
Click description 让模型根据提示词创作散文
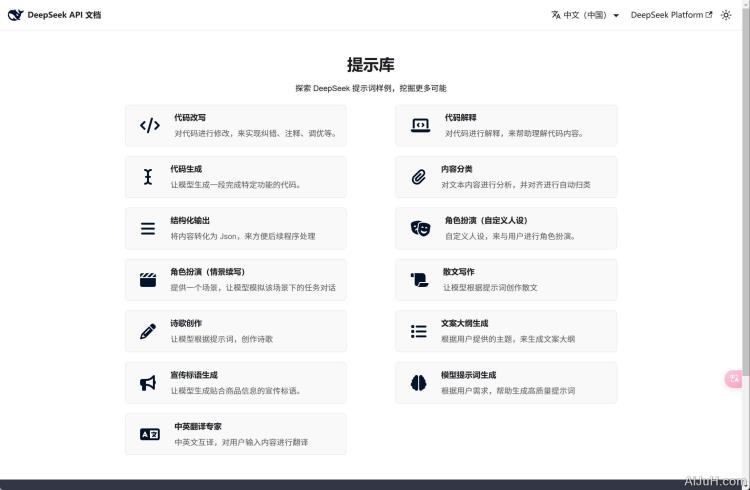pos(490,288)
